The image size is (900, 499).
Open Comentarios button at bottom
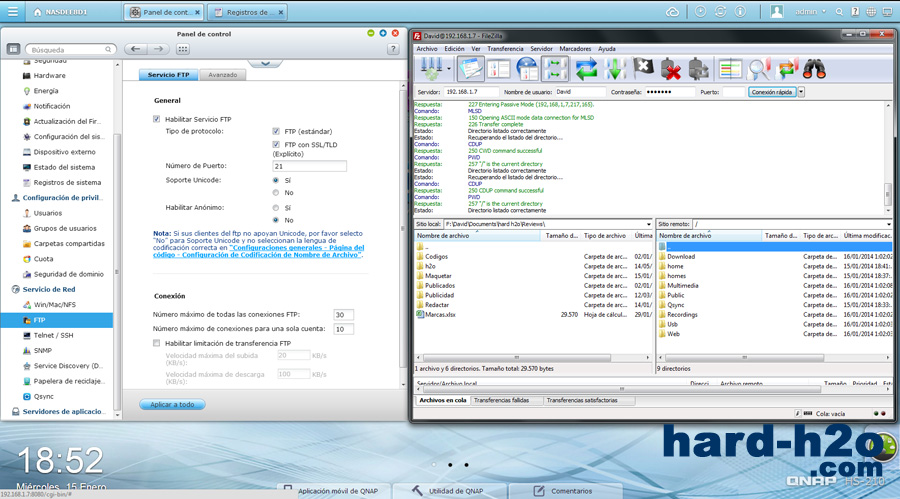click(x=564, y=491)
